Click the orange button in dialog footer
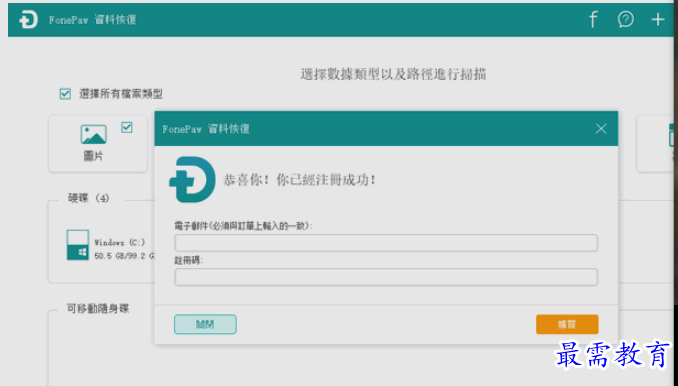Screen dimensions: 678x386 (x=567, y=324)
